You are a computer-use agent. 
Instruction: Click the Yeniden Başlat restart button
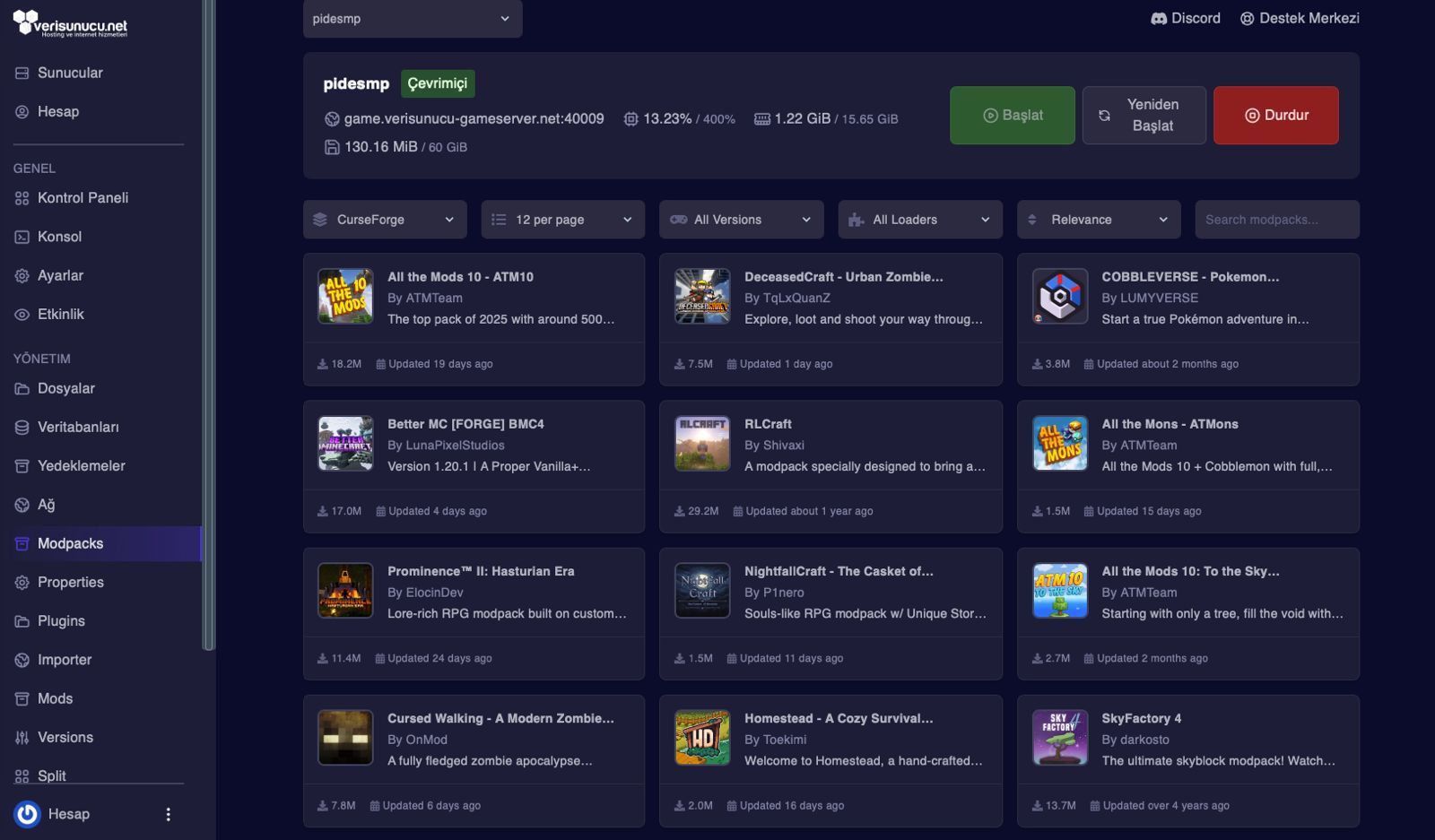[x=1144, y=115]
